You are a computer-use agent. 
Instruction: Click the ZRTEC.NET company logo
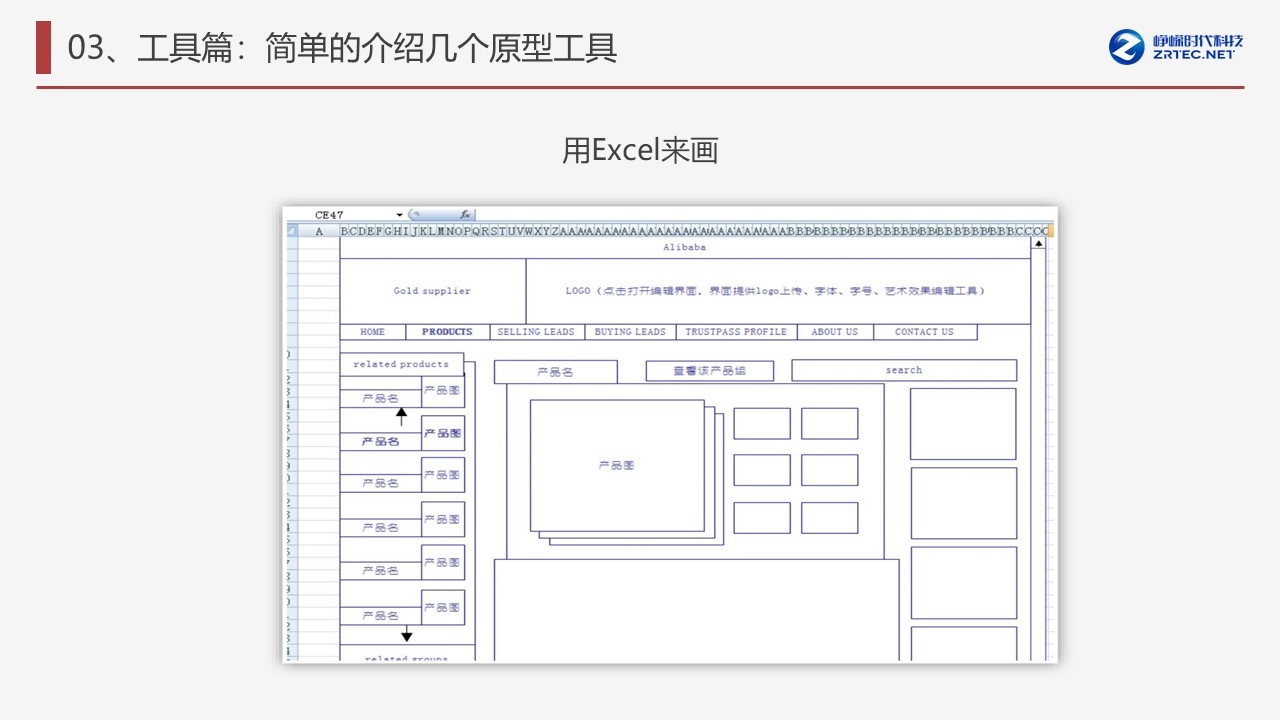1176,46
